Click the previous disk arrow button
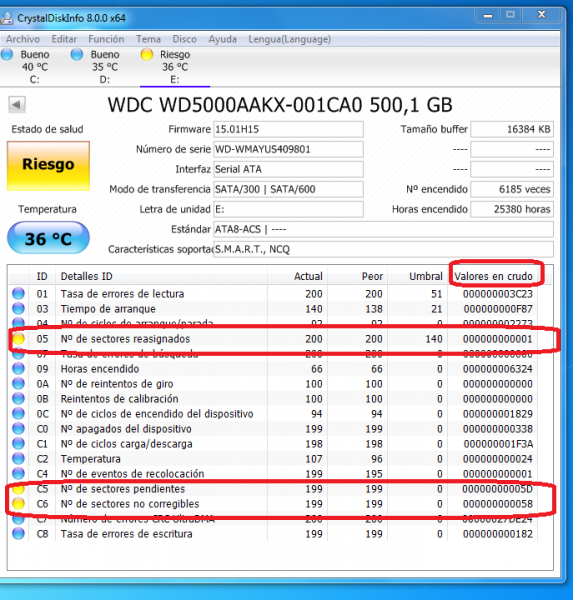 point(17,104)
